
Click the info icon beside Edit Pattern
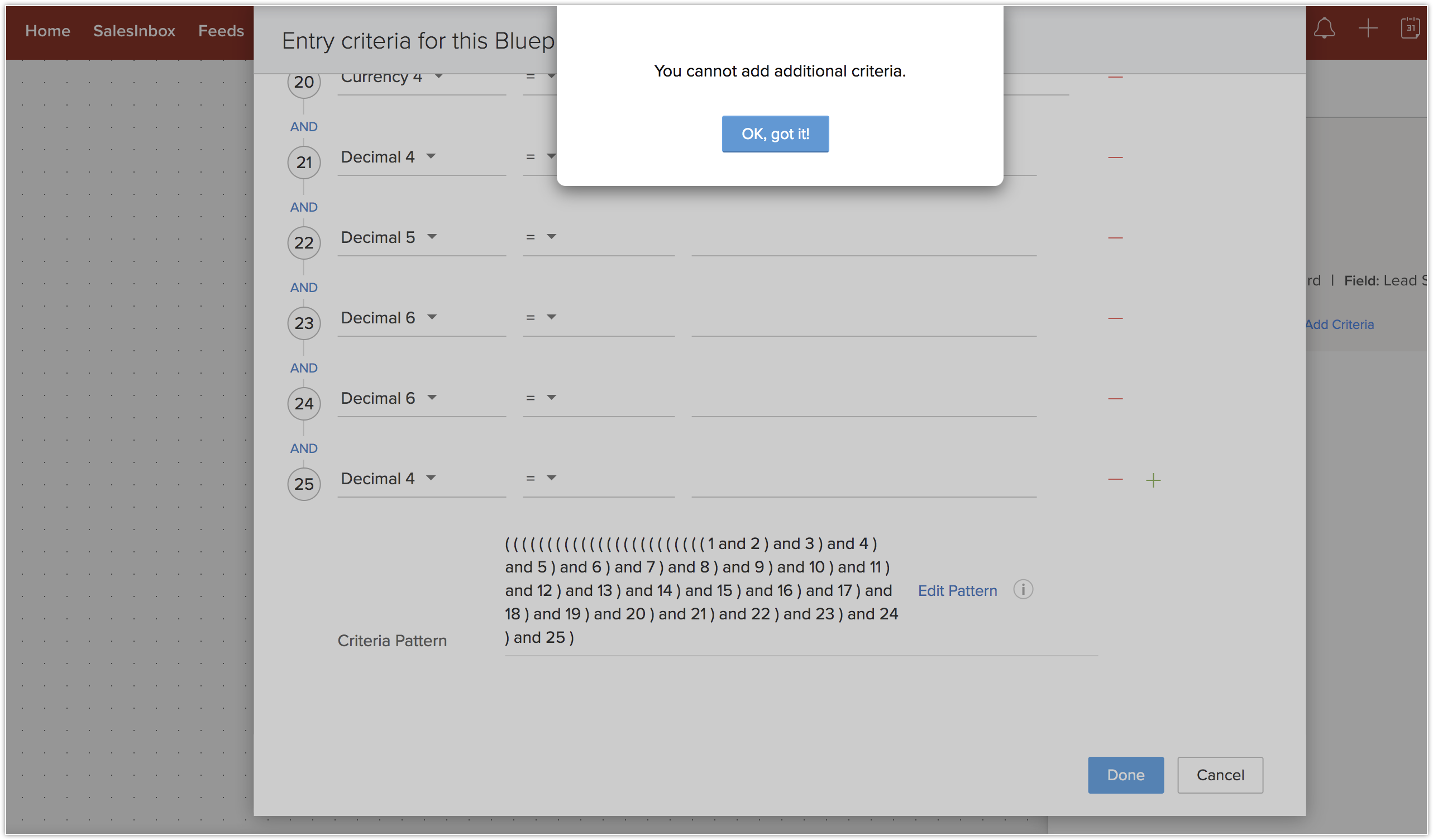[x=1023, y=590]
